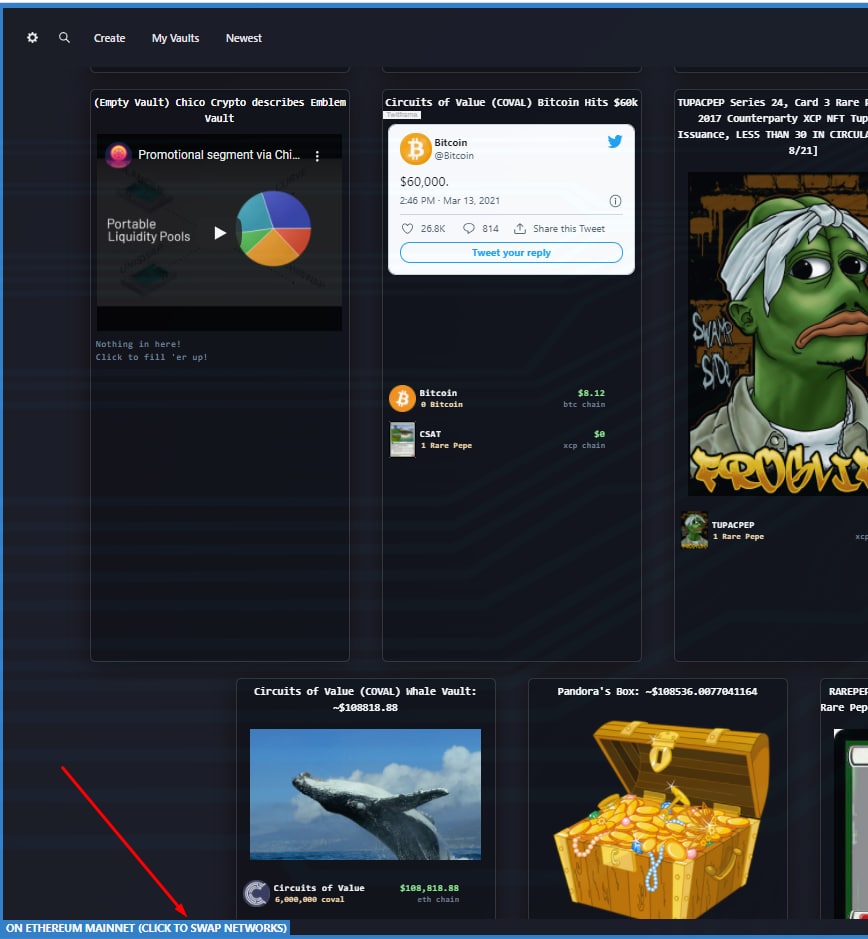The height and width of the screenshot is (939, 868).
Task: Click the $108,818.88 coval value
Action: tap(429, 888)
